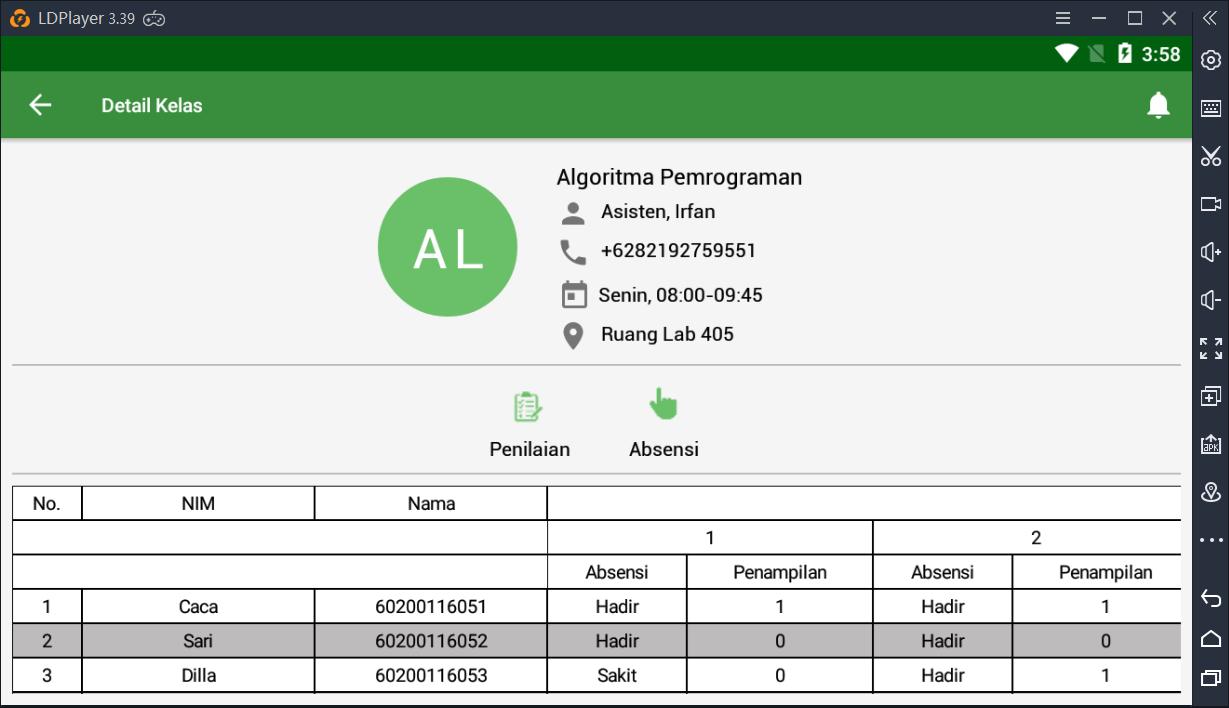The image size is (1229, 708).
Task: Click gamepad icon next to LDPlayer 3.39 title
Action: [x=155, y=18]
